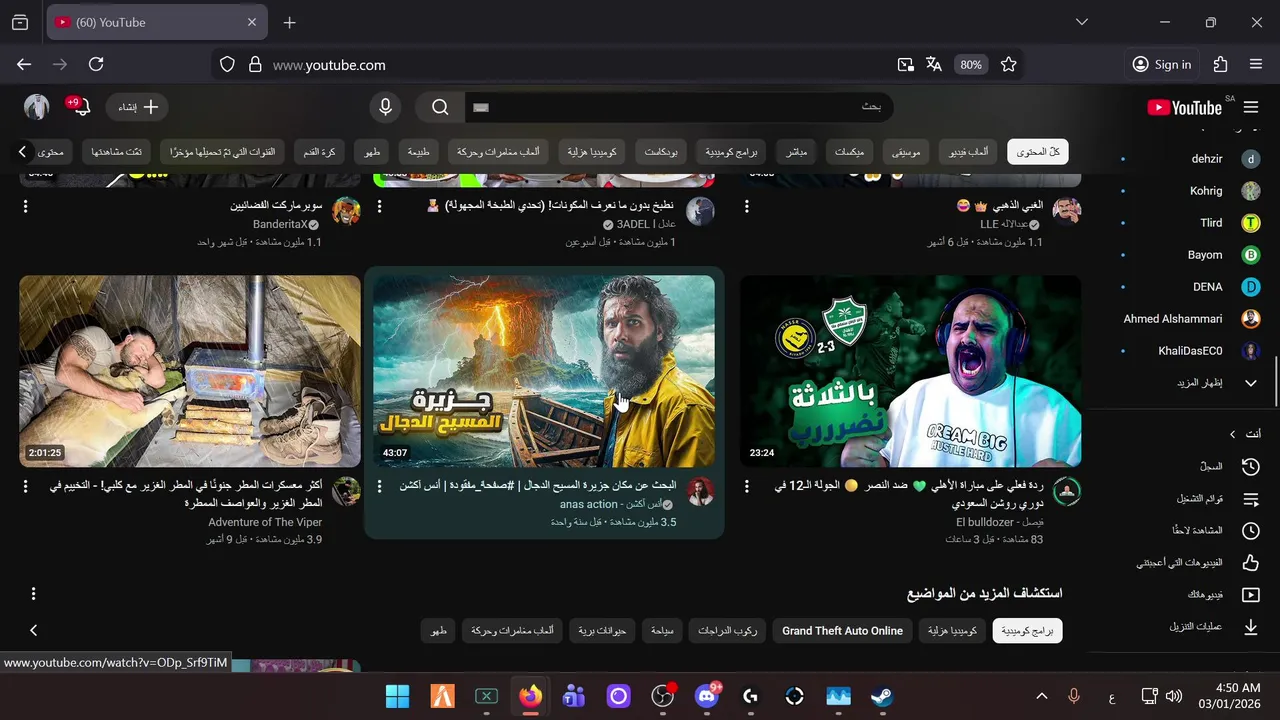Select the 'ميكسات' filter chip
This screenshot has width=1280, height=720.
(849, 152)
